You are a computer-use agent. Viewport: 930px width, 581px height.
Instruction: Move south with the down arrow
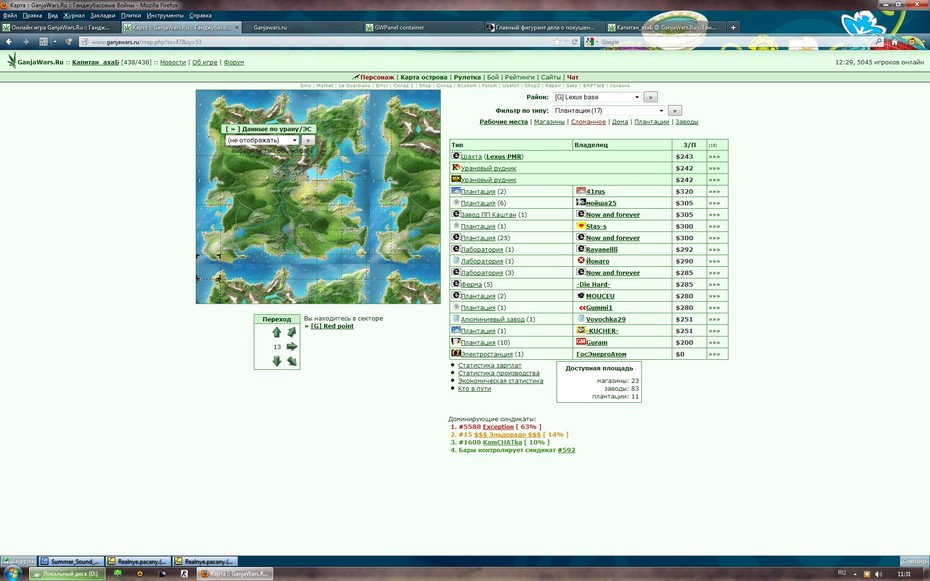pyautogui.click(x=276, y=361)
